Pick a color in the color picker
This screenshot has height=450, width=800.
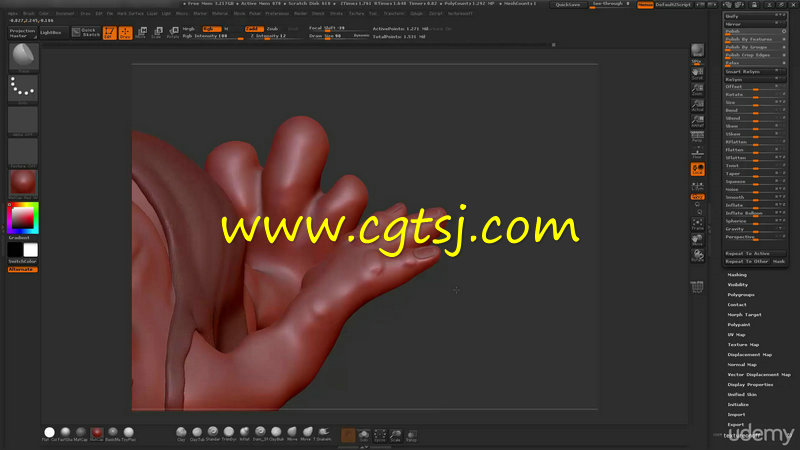pyautogui.click(x=23, y=218)
